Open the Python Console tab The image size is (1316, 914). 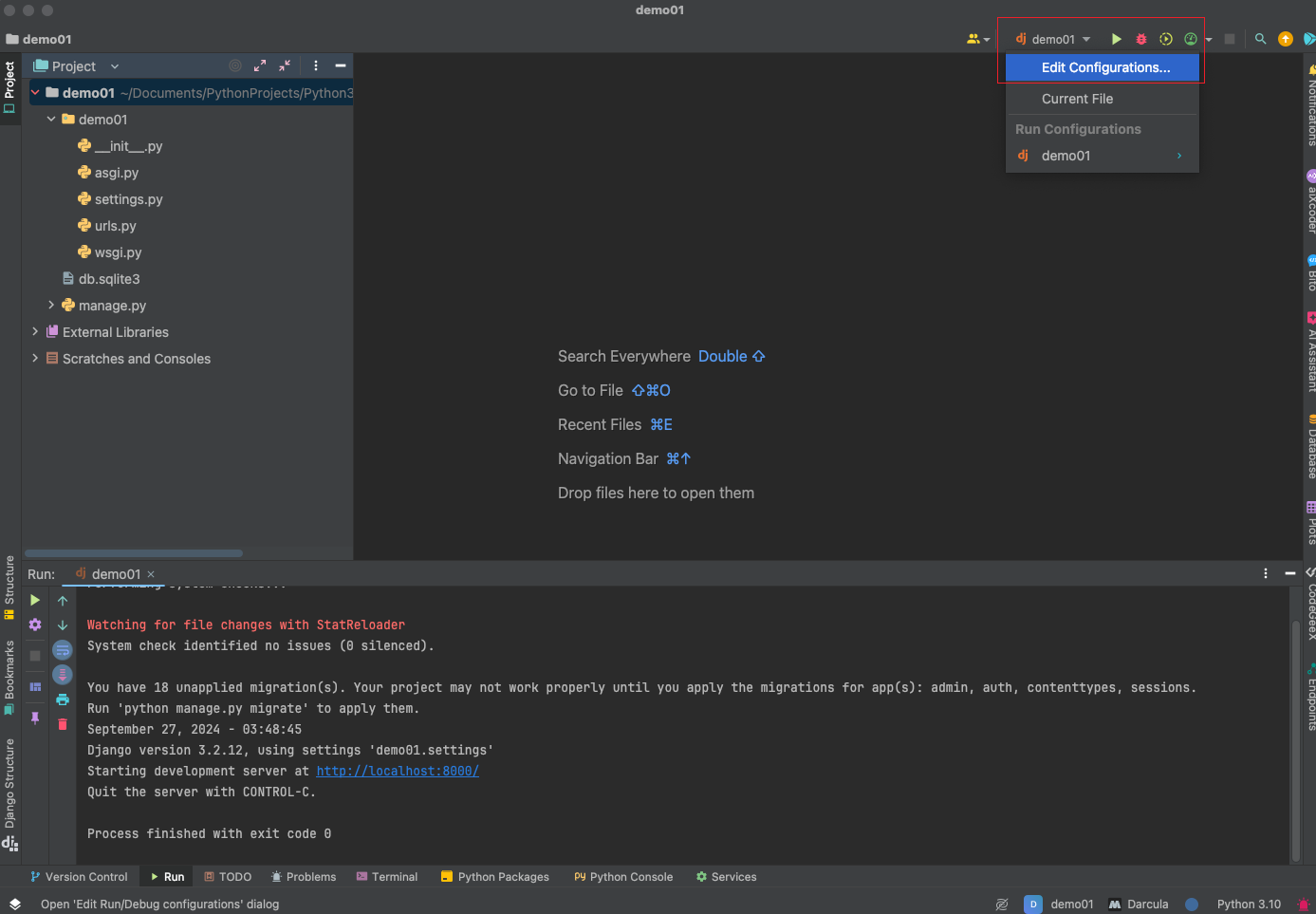coord(623,877)
